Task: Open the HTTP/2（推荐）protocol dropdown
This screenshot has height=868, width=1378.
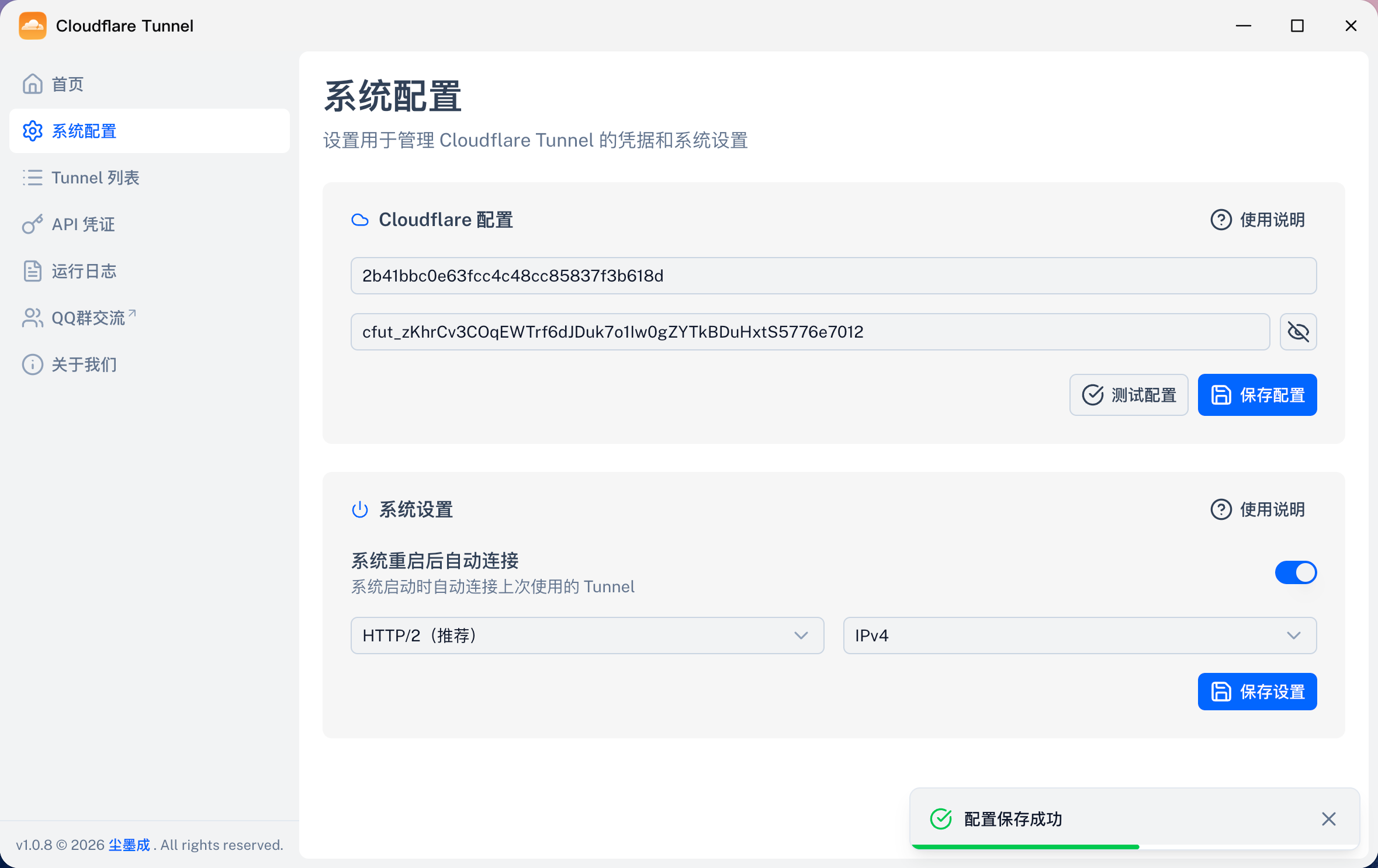Action: [587, 636]
